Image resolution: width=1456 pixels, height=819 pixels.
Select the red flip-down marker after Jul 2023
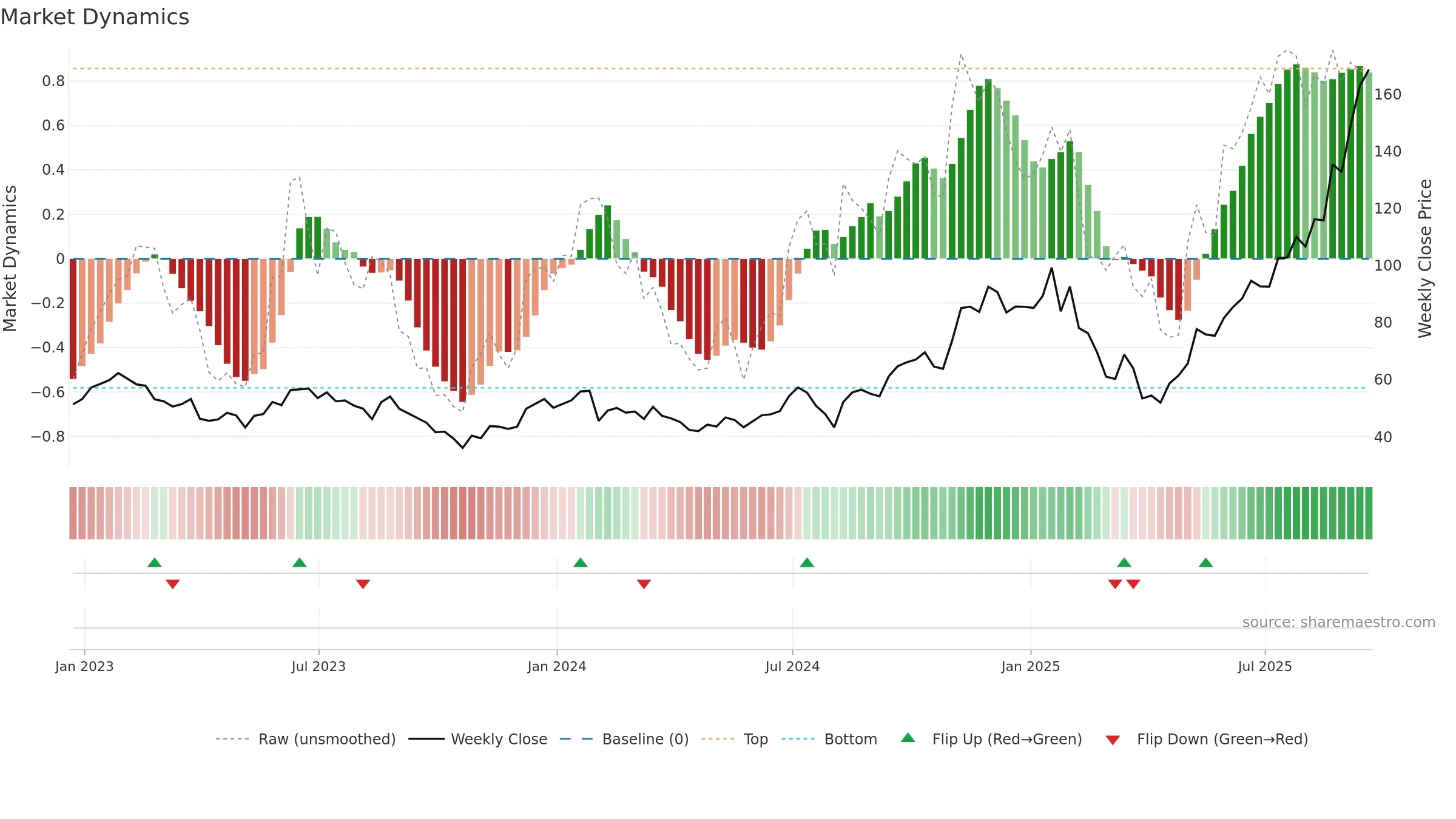(x=363, y=584)
